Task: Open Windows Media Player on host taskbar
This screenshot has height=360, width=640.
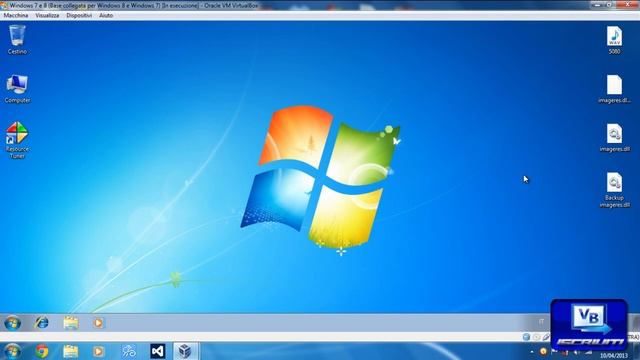Action: pyautogui.click(x=98, y=351)
